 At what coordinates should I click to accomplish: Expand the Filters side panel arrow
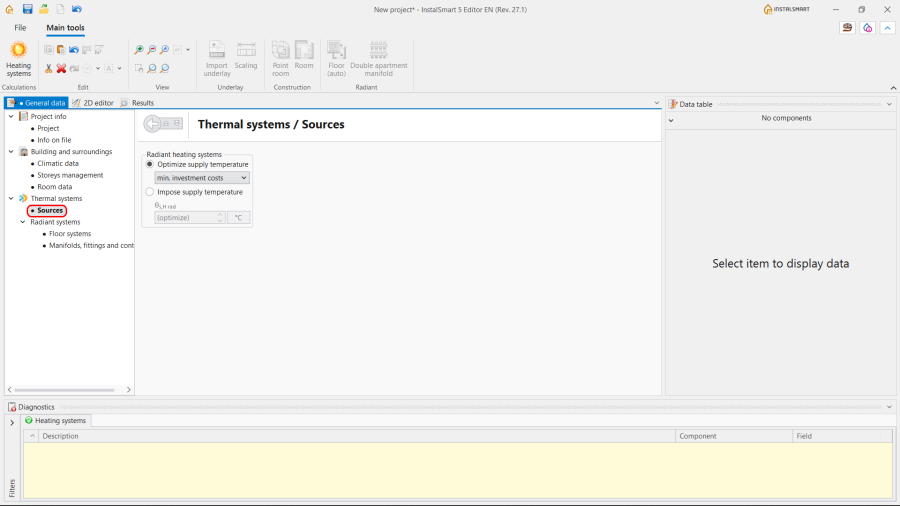click(x=12, y=423)
